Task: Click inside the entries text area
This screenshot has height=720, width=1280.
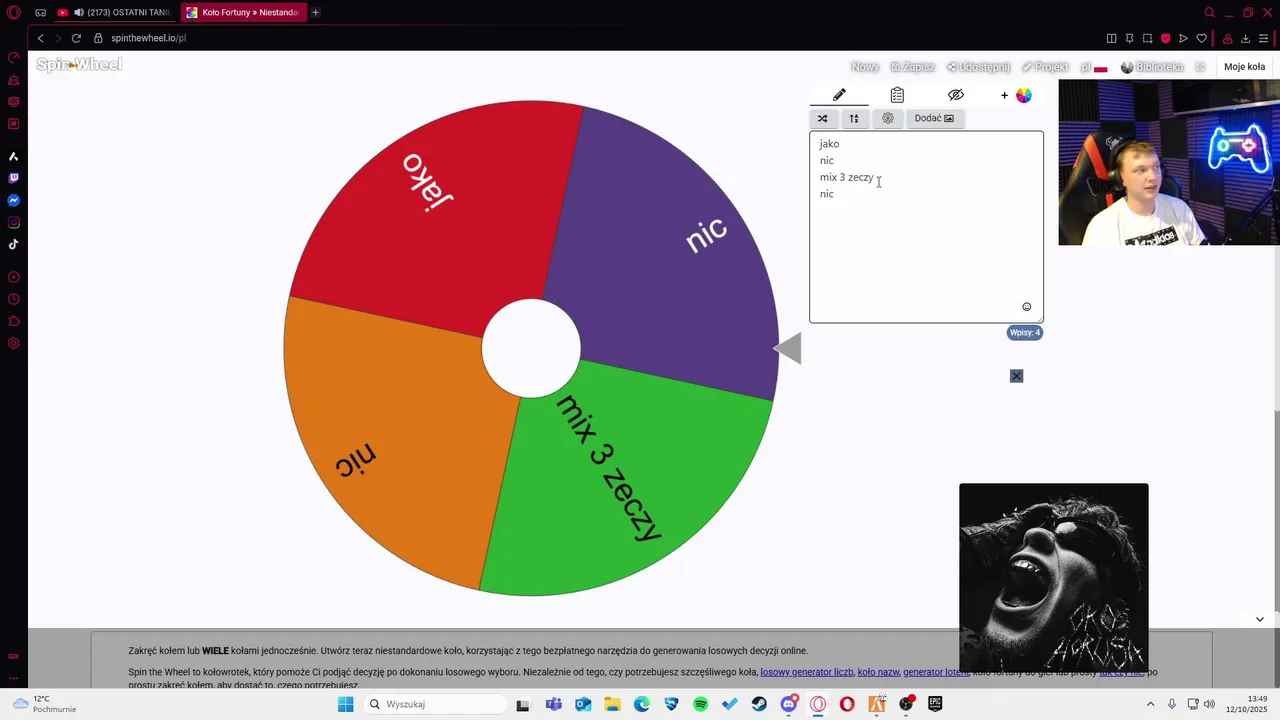Action: click(926, 227)
